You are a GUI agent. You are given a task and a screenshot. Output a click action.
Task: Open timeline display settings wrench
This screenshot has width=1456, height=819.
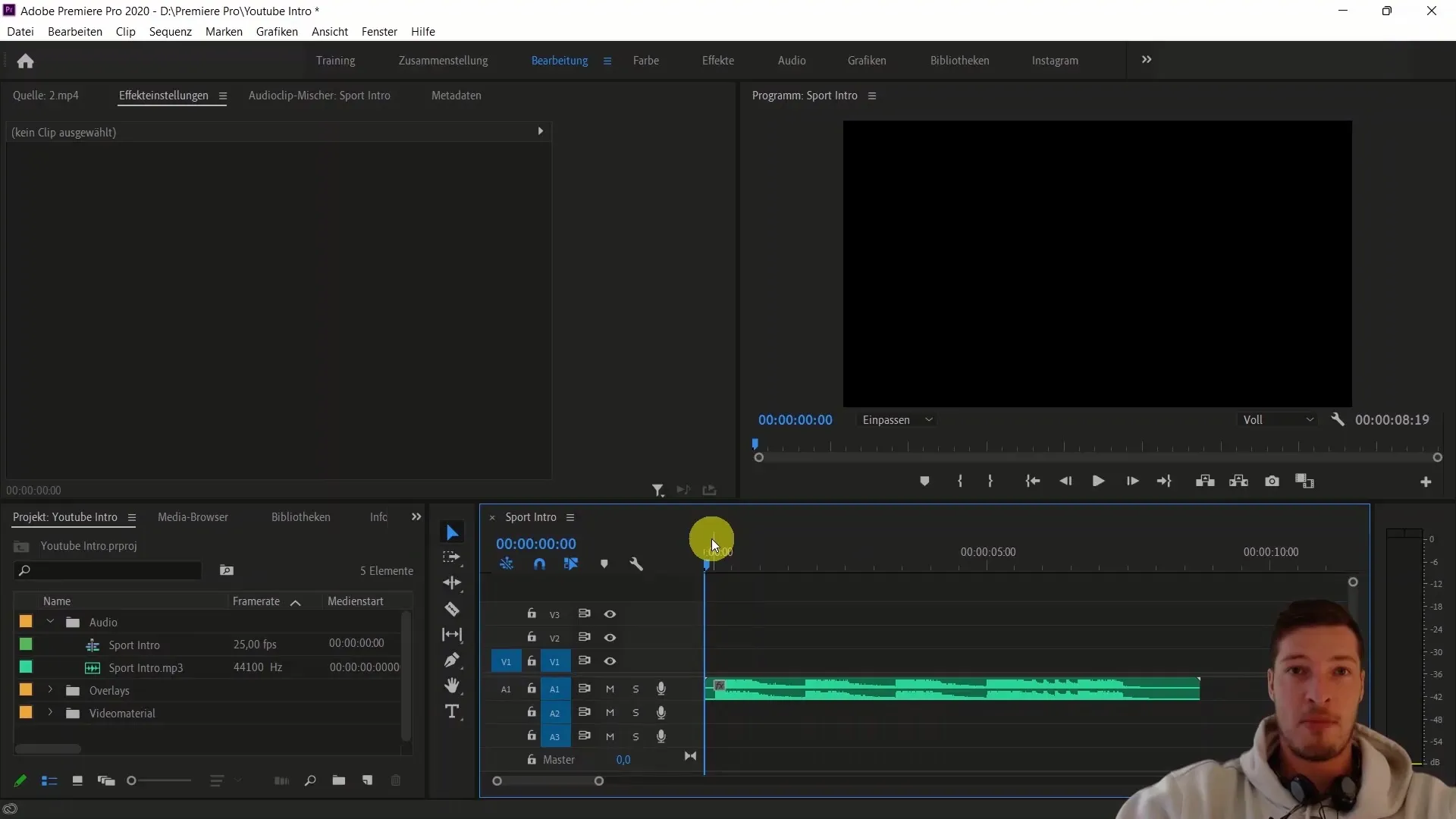[636, 564]
